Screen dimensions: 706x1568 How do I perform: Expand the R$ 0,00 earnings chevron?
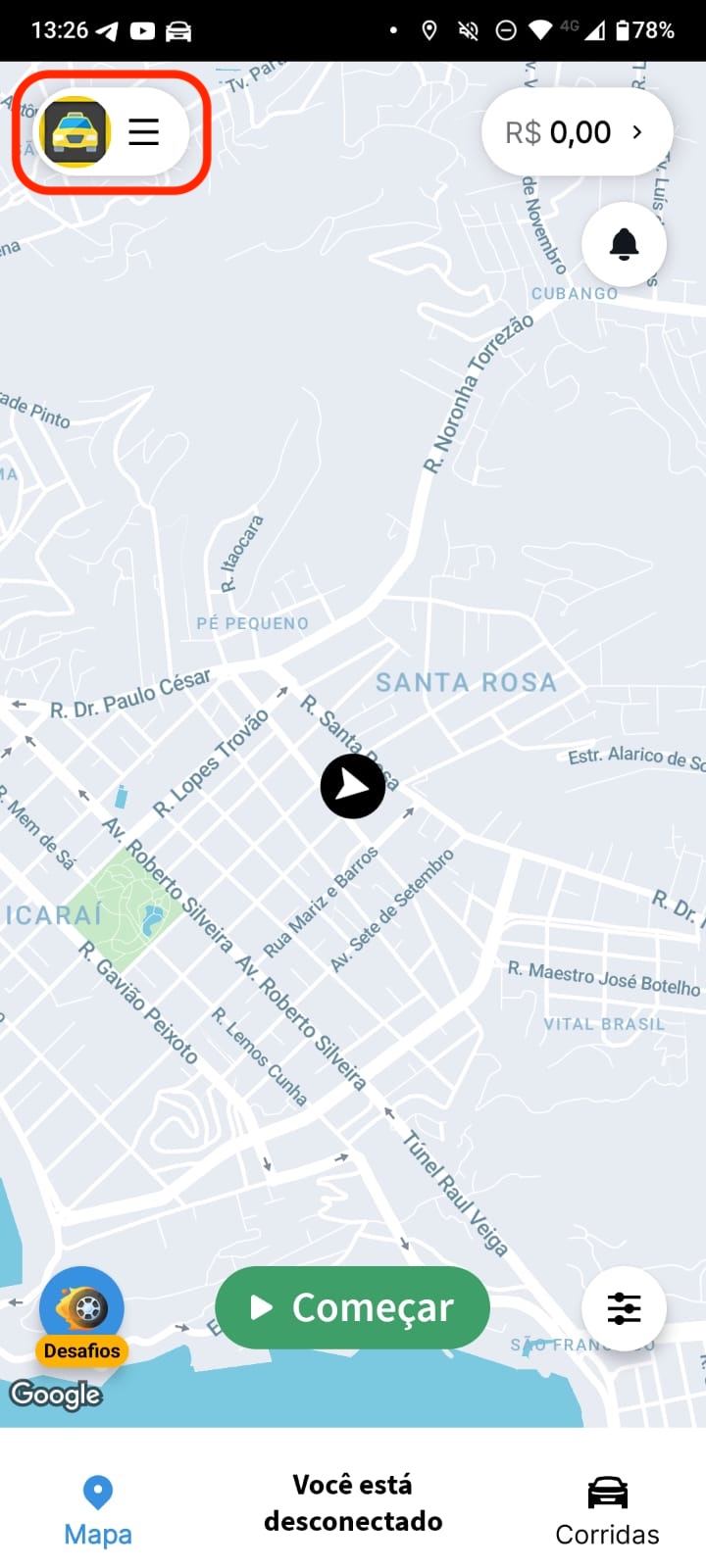coord(637,131)
